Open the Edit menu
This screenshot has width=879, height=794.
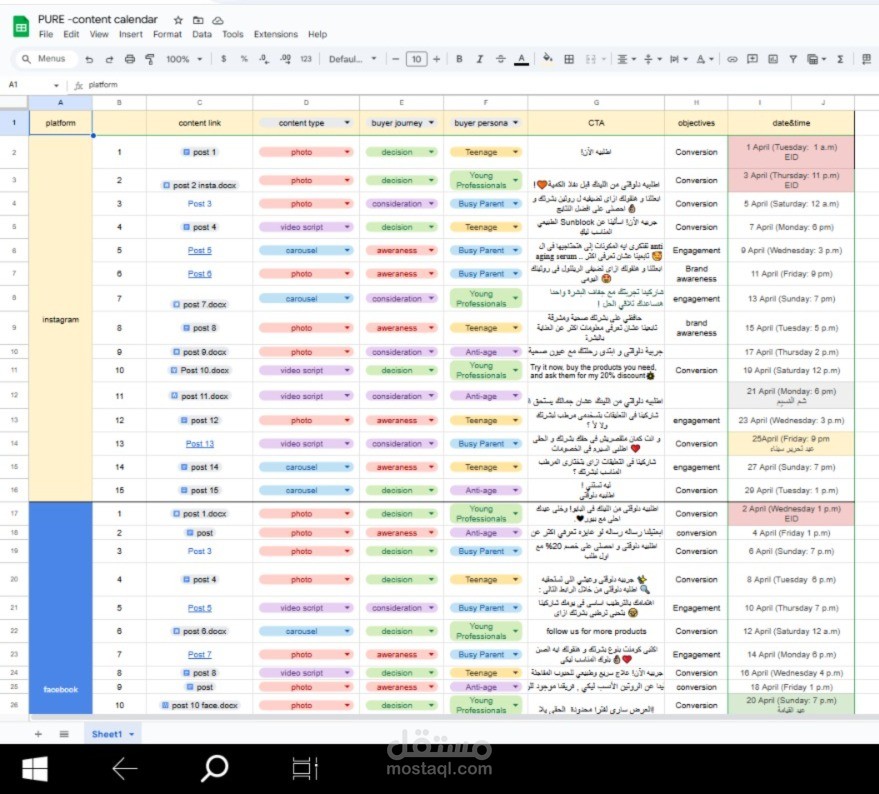tap(71, 34)
